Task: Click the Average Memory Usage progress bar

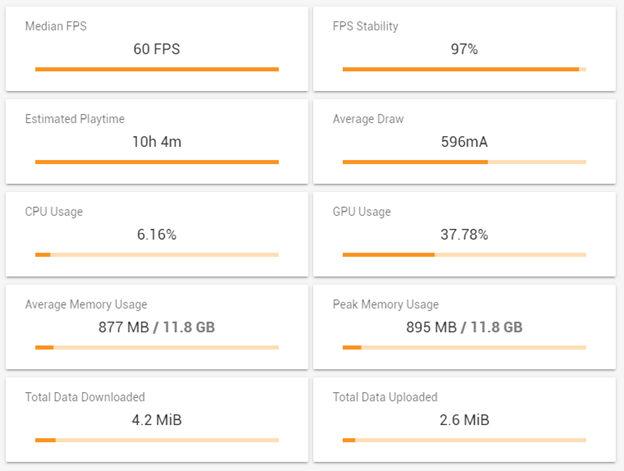Action: [x=157, y=347]
